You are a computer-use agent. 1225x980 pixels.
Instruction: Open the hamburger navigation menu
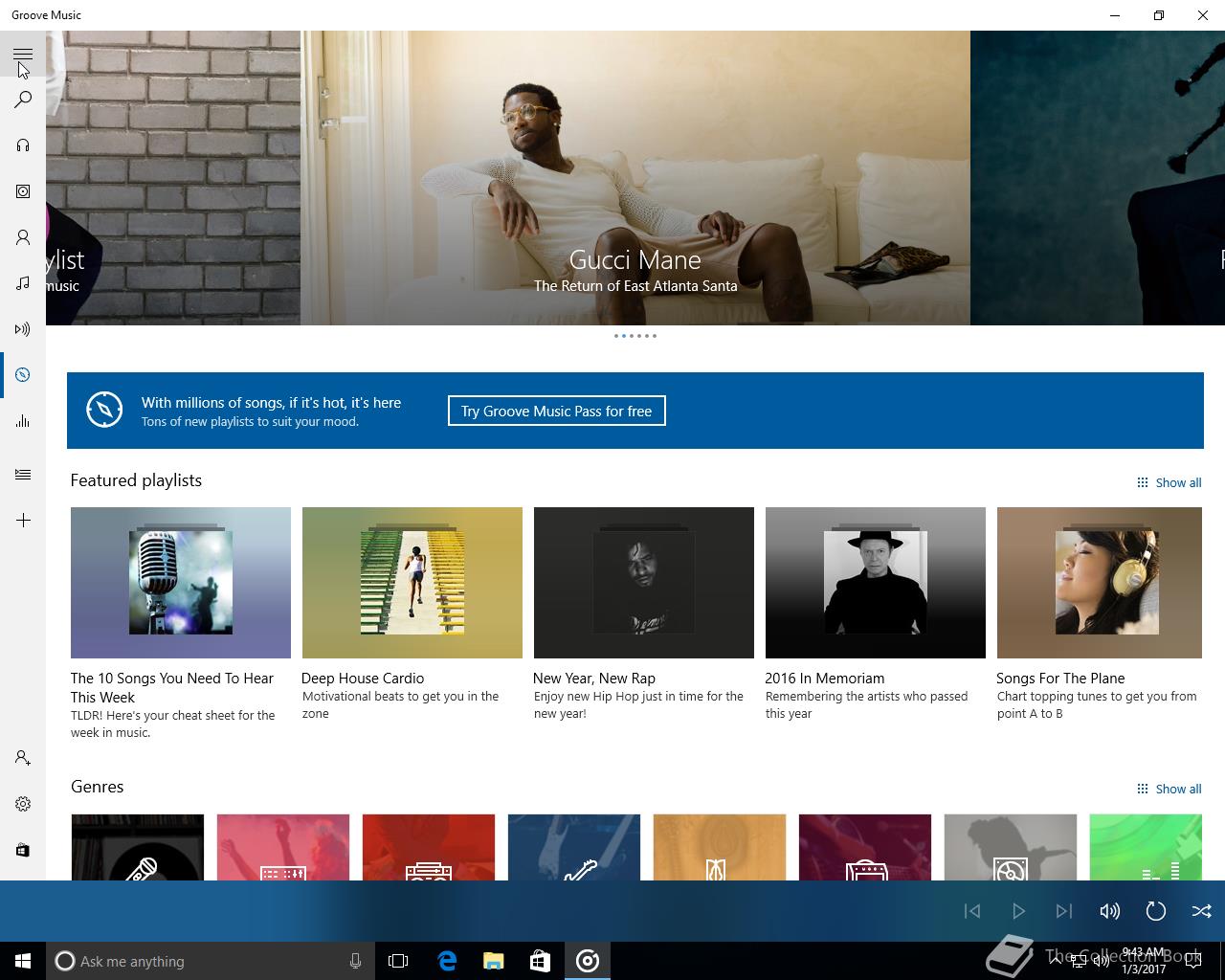click(x=23, y=55)
